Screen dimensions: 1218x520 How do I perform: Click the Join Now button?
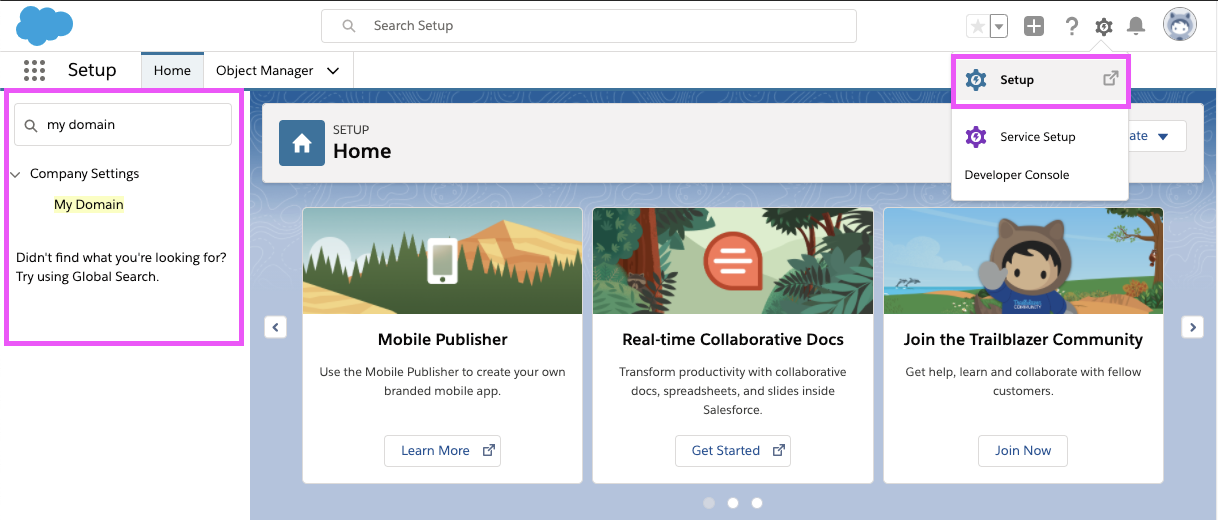point(1022,451)
